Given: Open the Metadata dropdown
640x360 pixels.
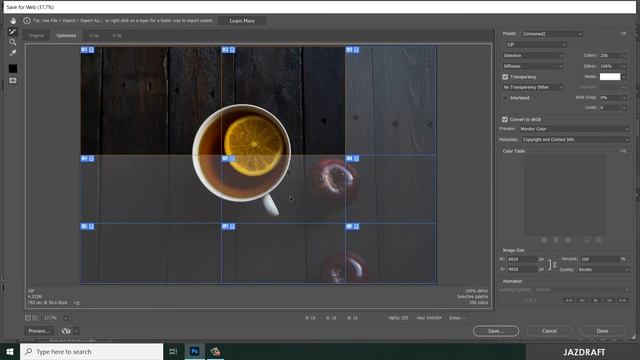Looking at the screenshot, I should 575,140.
